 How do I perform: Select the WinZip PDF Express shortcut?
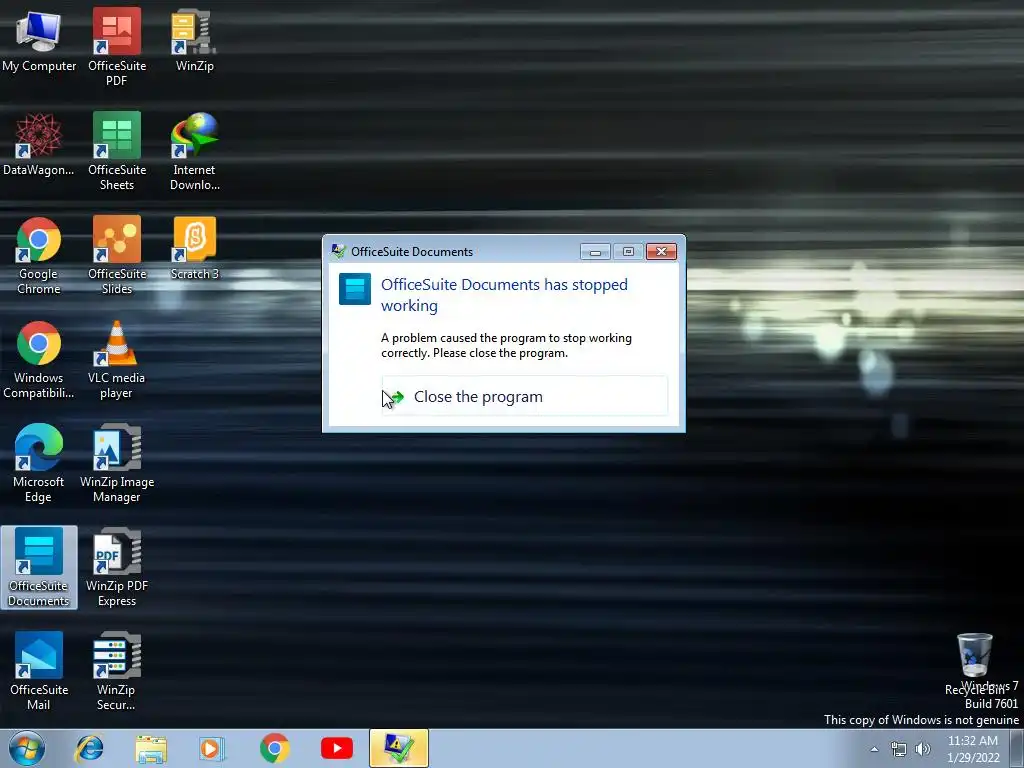point(117,567)
